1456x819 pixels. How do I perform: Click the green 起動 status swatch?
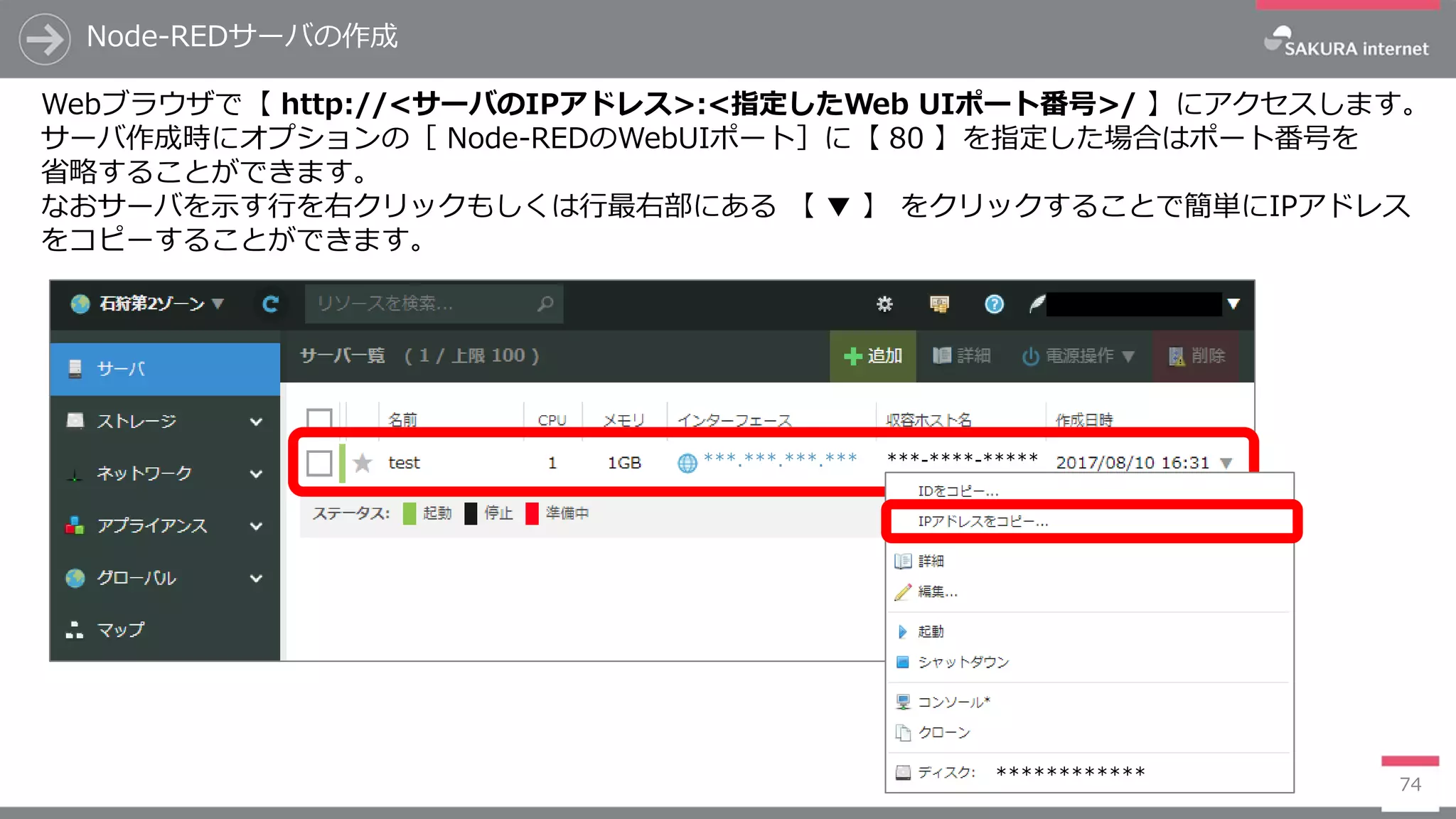click(409, 514)
